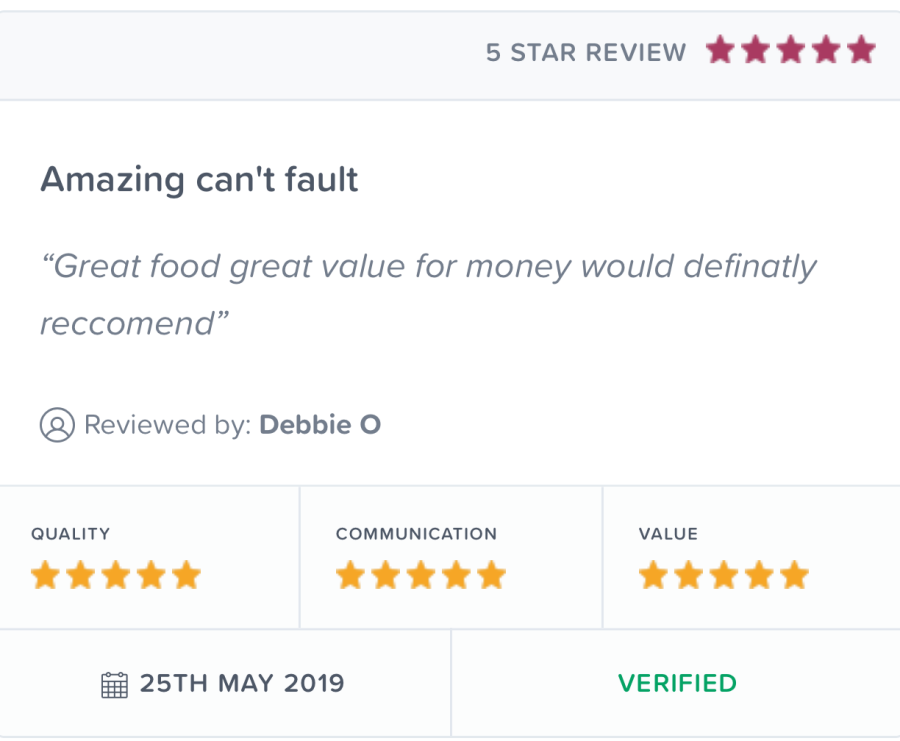The width and height of the screenshot is (900, 741).
Task: Click the user avatar icon beside Reviewed by
Action: pos(57,426)
